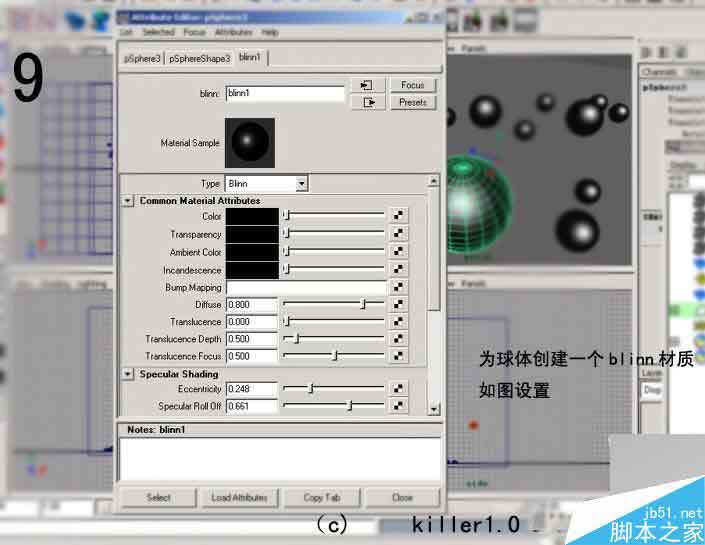Open texture map button for Diffuse
The height and width of the screenshot is (545, 705).
pyautogui.click(x=398, y=304)
